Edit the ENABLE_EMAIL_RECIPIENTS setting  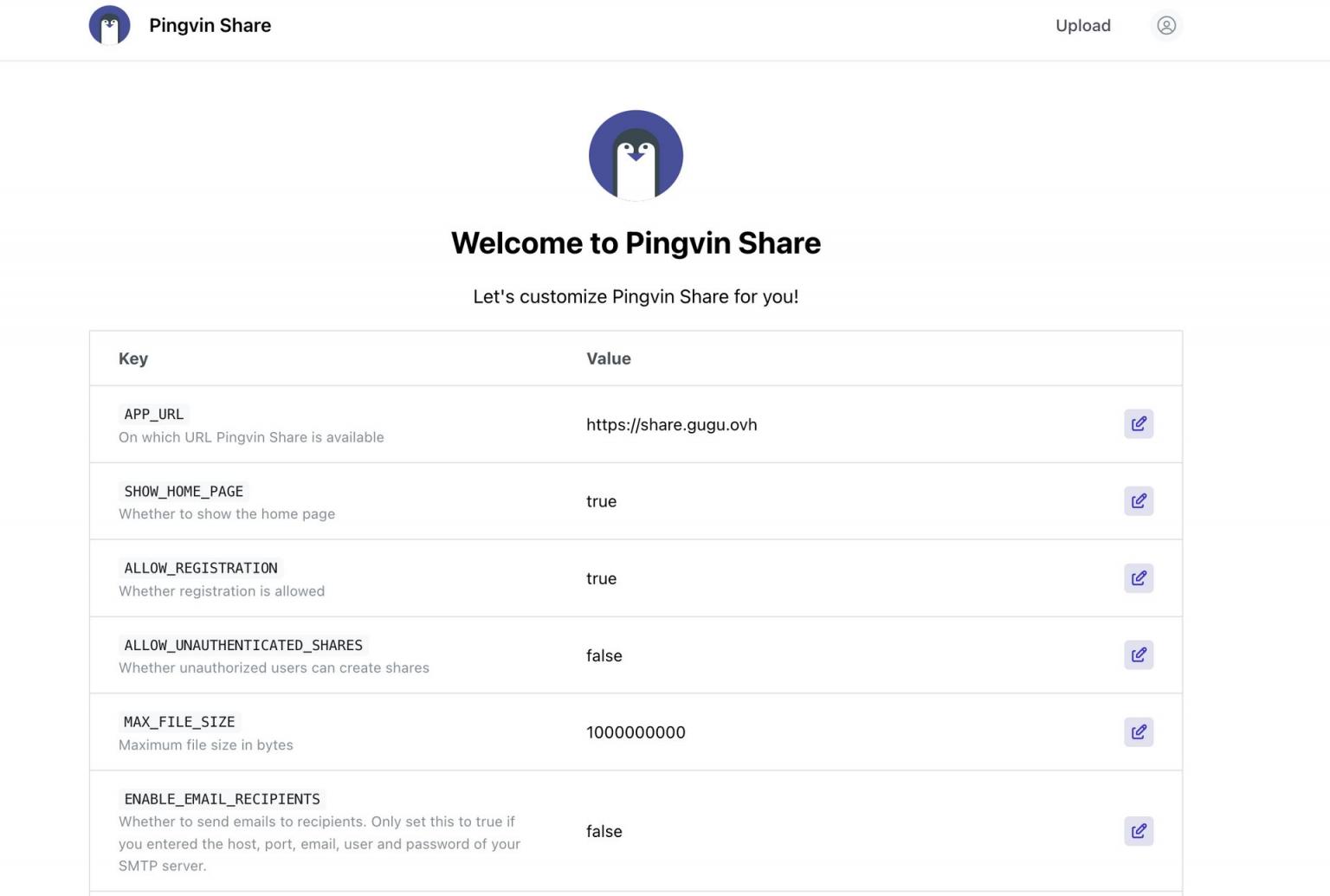pos(1139,831)
